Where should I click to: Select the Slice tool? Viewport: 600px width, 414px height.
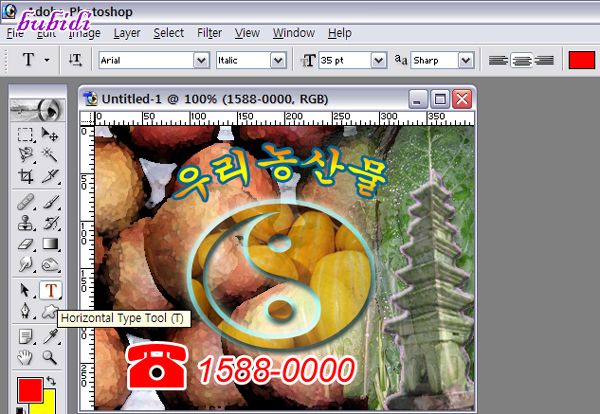[50, 176]
